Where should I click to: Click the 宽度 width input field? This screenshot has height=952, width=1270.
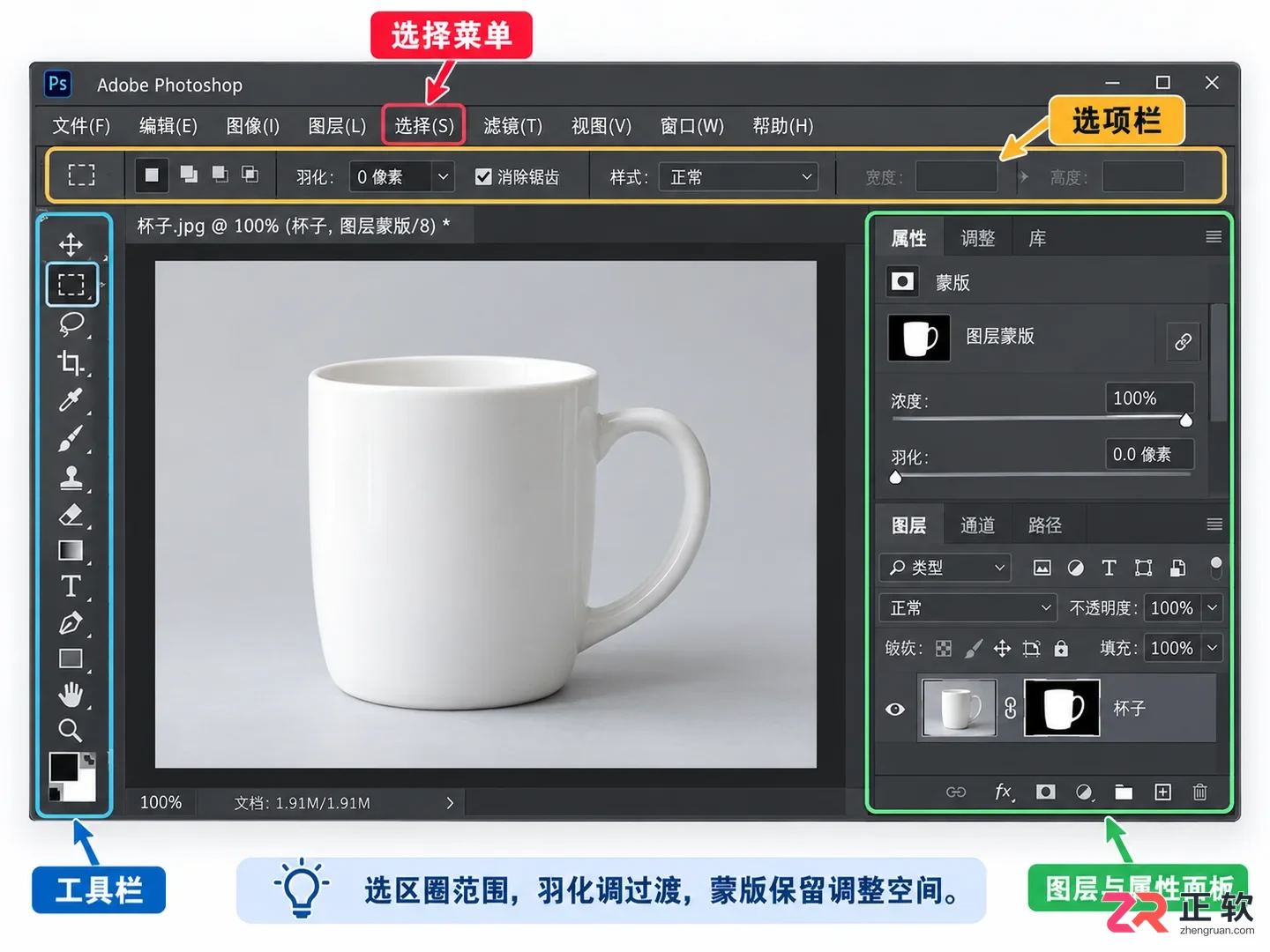[x=956, y=176]
